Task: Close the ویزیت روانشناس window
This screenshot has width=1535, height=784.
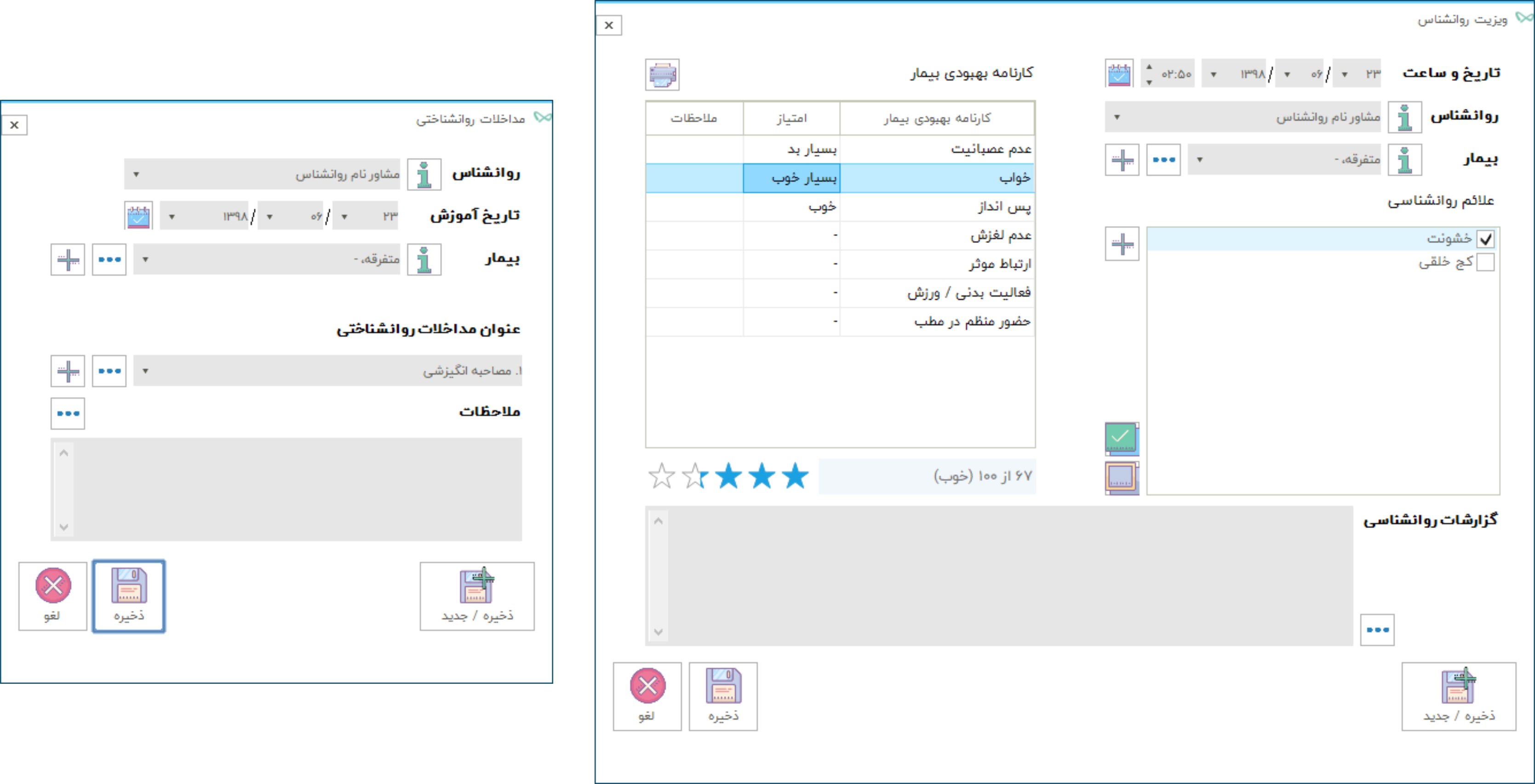Action: tap(609, 25)
